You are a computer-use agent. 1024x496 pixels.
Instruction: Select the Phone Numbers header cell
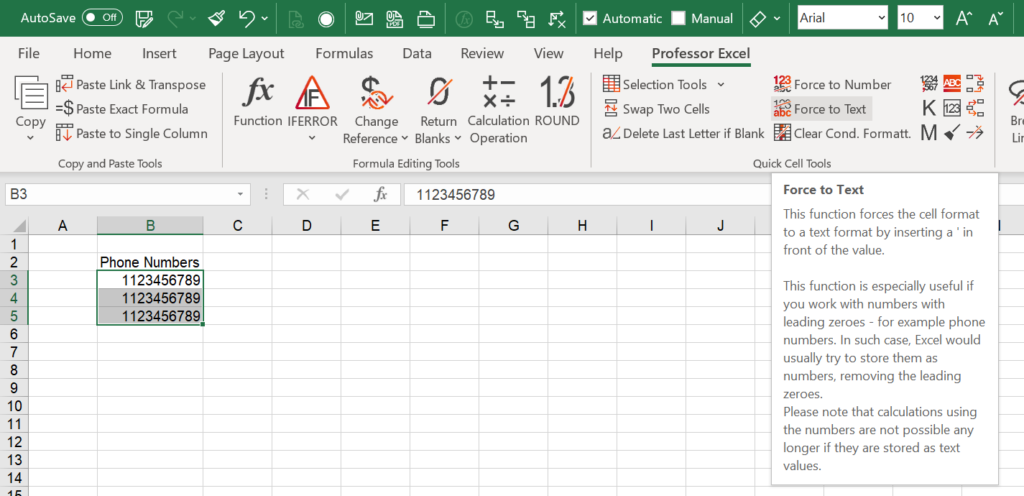pyautogui.click(x=150, y=262)
